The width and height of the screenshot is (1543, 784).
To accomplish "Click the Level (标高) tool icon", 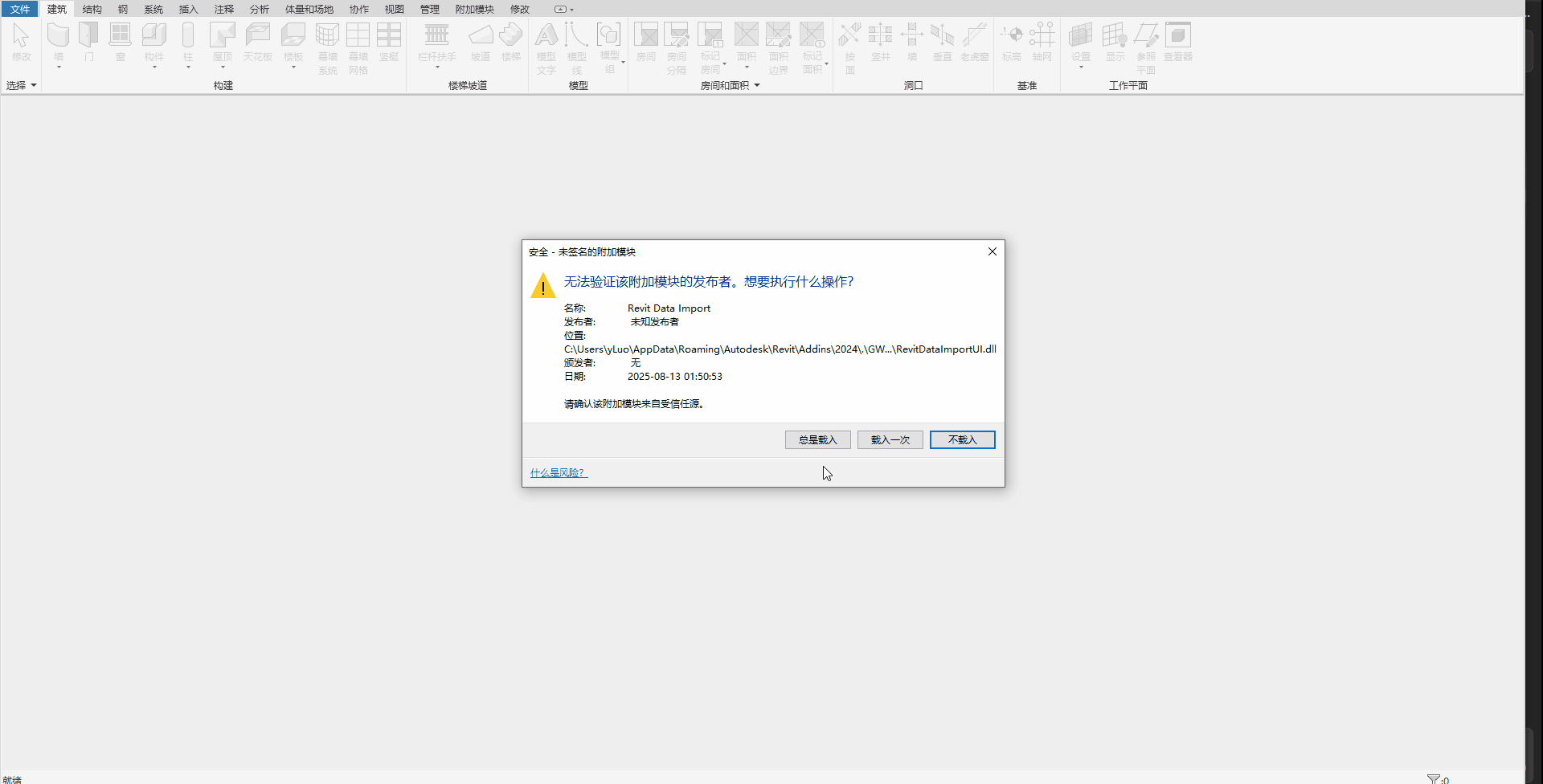I will click(x=1011, y=36).
